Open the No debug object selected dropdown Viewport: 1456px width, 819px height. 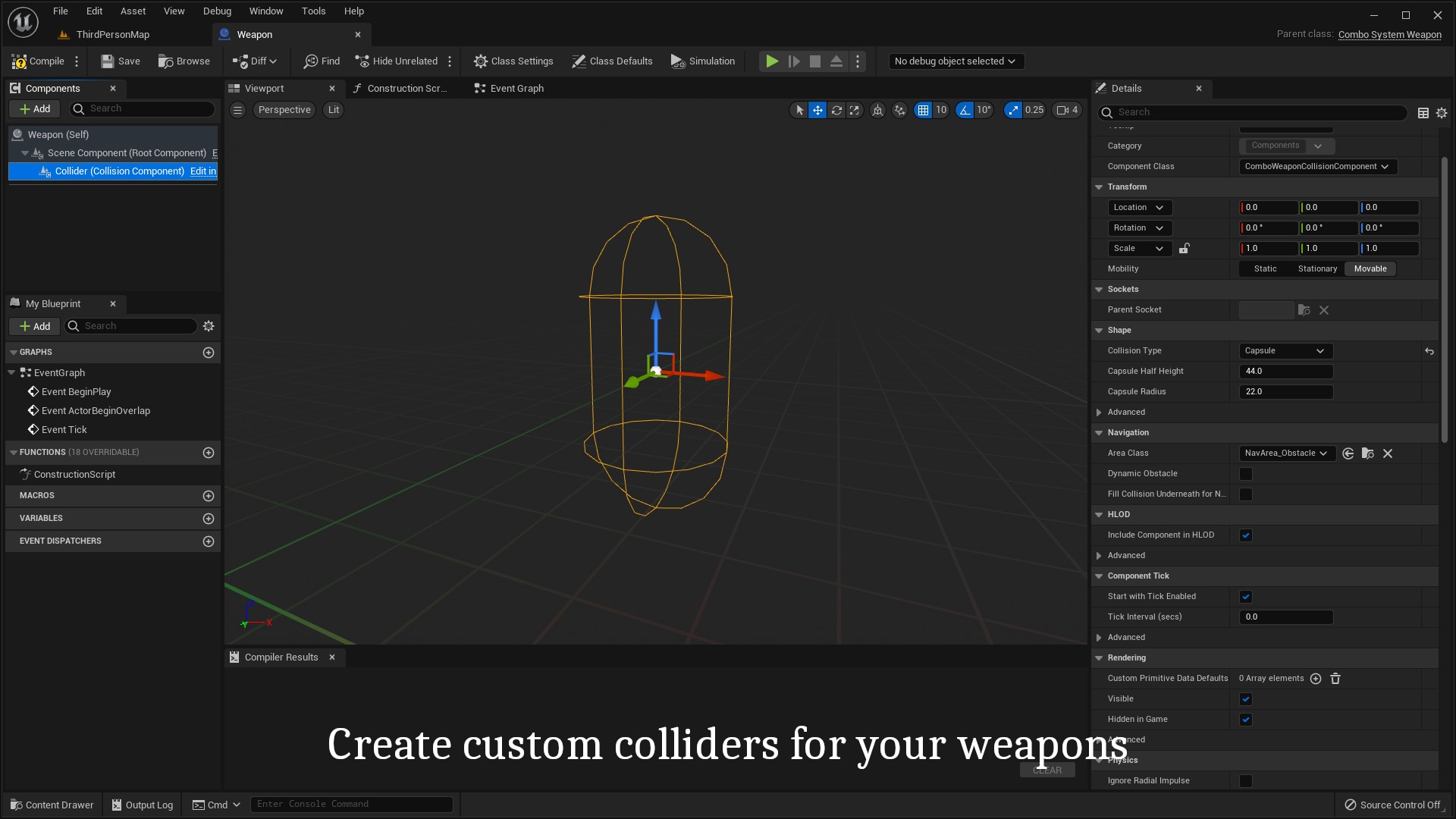pos(955,61)
